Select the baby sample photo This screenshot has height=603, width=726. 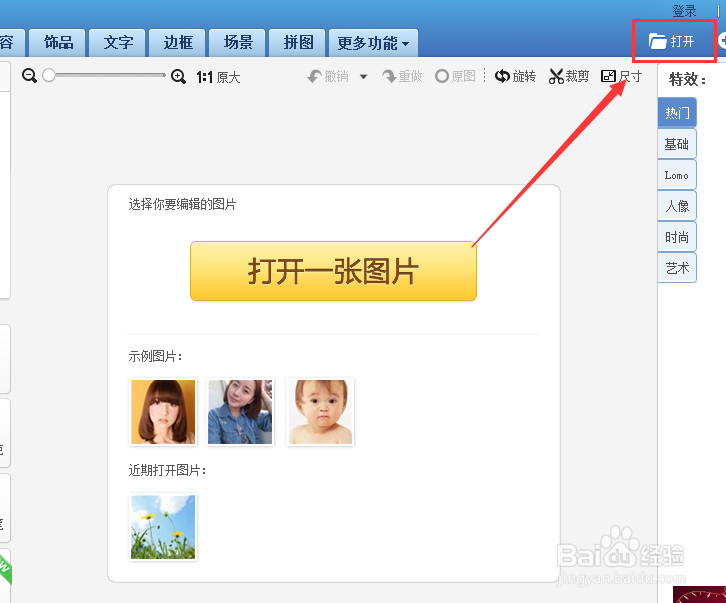pos(320,412)
